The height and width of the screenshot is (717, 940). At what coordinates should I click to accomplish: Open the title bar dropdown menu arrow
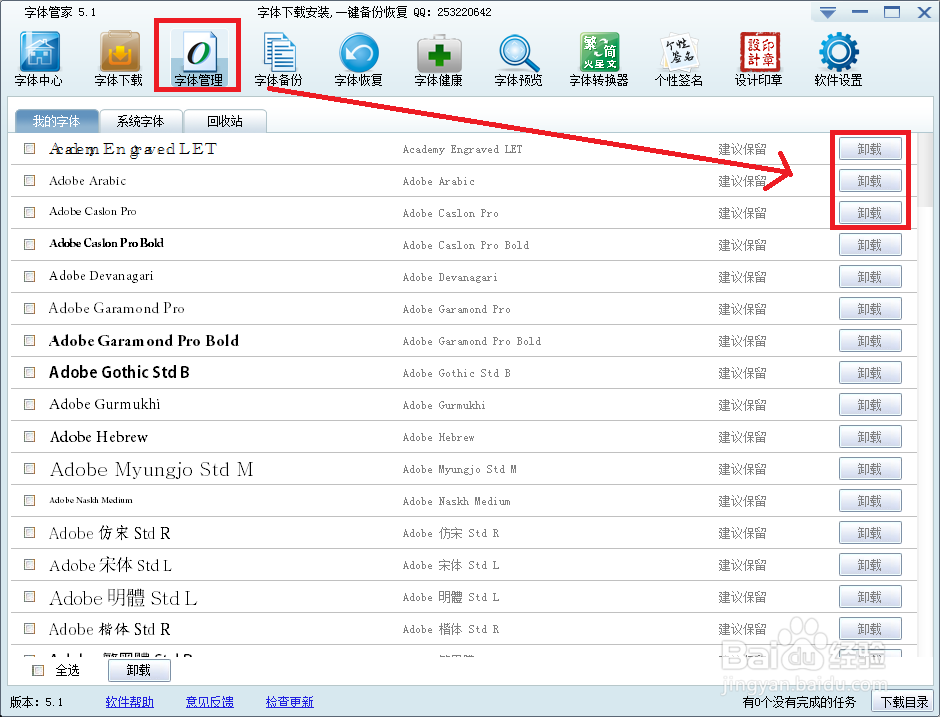point(828,13)
